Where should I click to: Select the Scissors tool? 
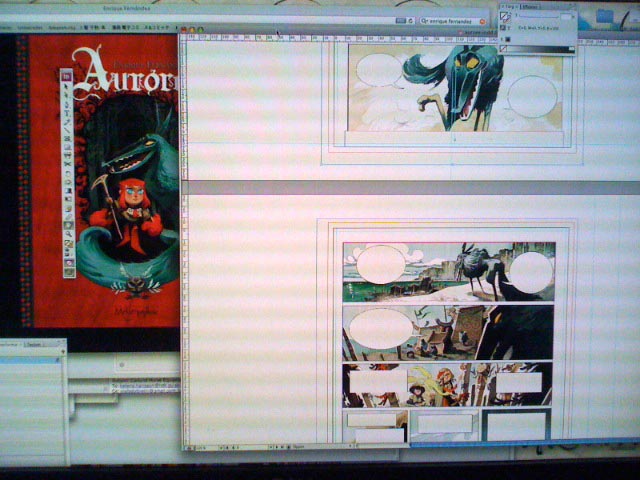[x=68, y=164]
